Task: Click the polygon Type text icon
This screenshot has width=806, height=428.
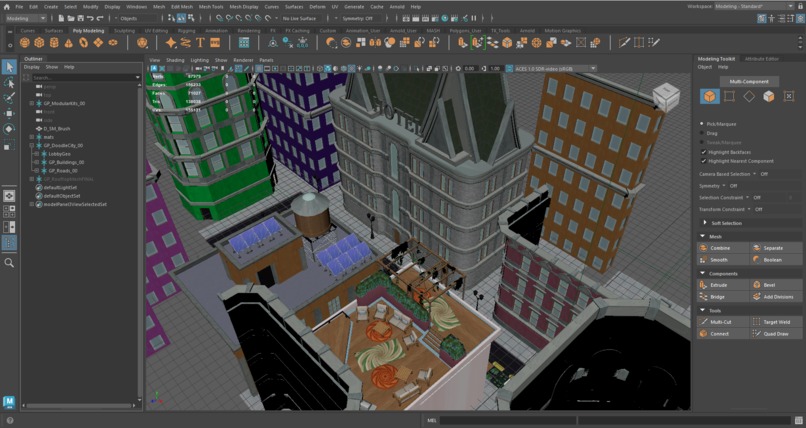Action: tap(200, 43)
